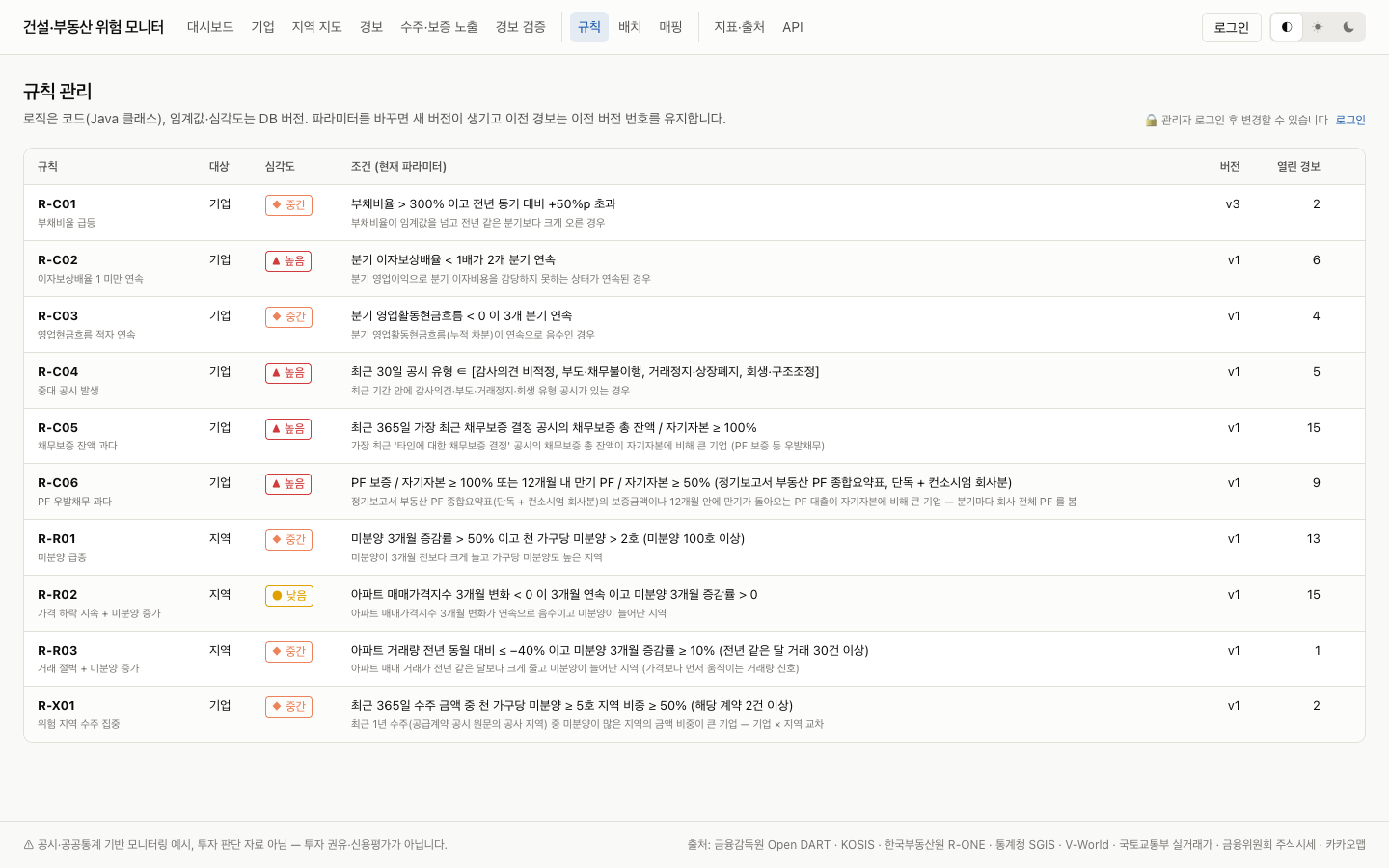1389x868 pixels.
Task: Click the R-R02 rule ID
Action: pos(58,595)
